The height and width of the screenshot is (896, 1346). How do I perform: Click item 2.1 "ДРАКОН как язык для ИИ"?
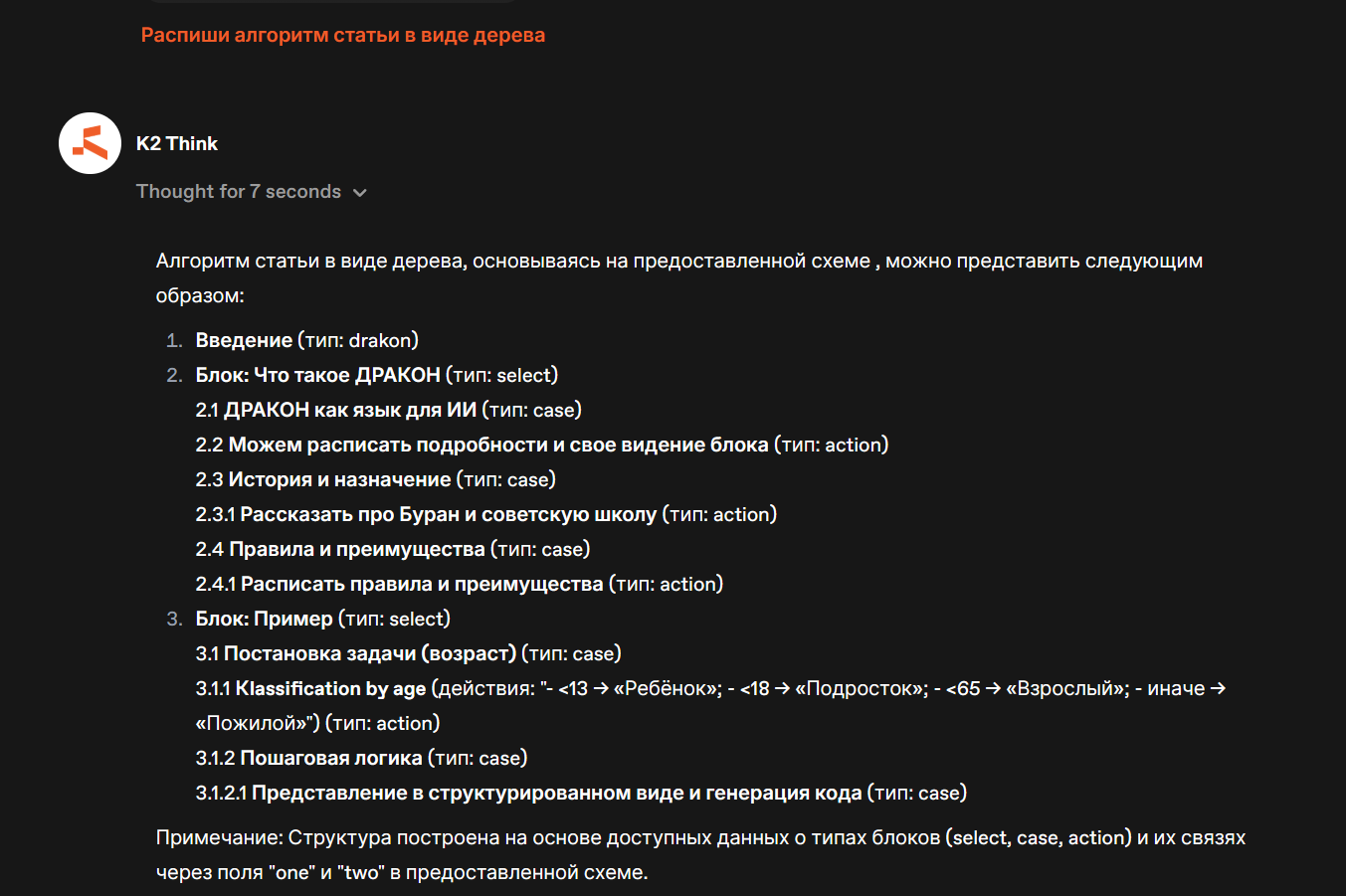[350, 410]
